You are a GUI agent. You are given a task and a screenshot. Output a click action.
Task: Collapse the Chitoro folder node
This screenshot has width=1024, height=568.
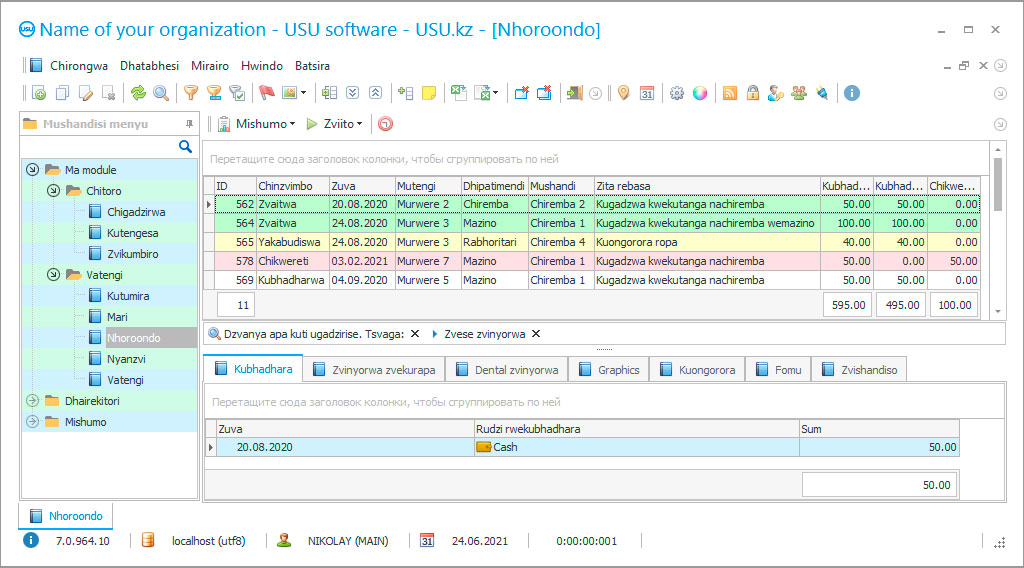click(52, 191)
